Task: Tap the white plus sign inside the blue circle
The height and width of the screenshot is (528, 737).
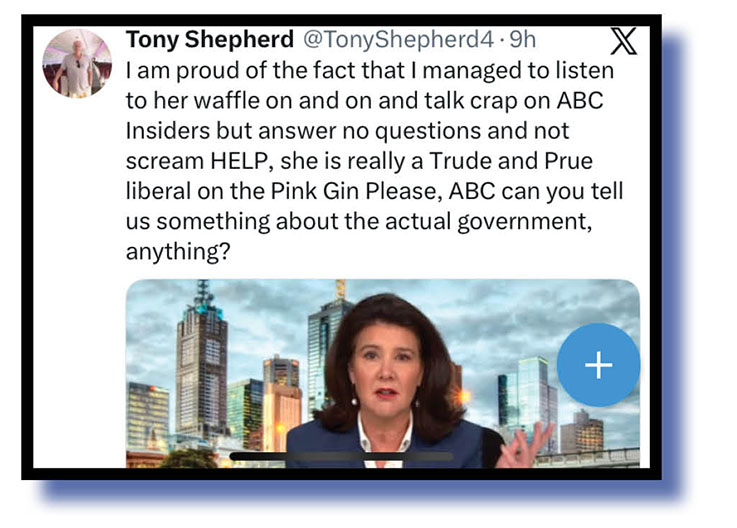Action: (598, 364)
